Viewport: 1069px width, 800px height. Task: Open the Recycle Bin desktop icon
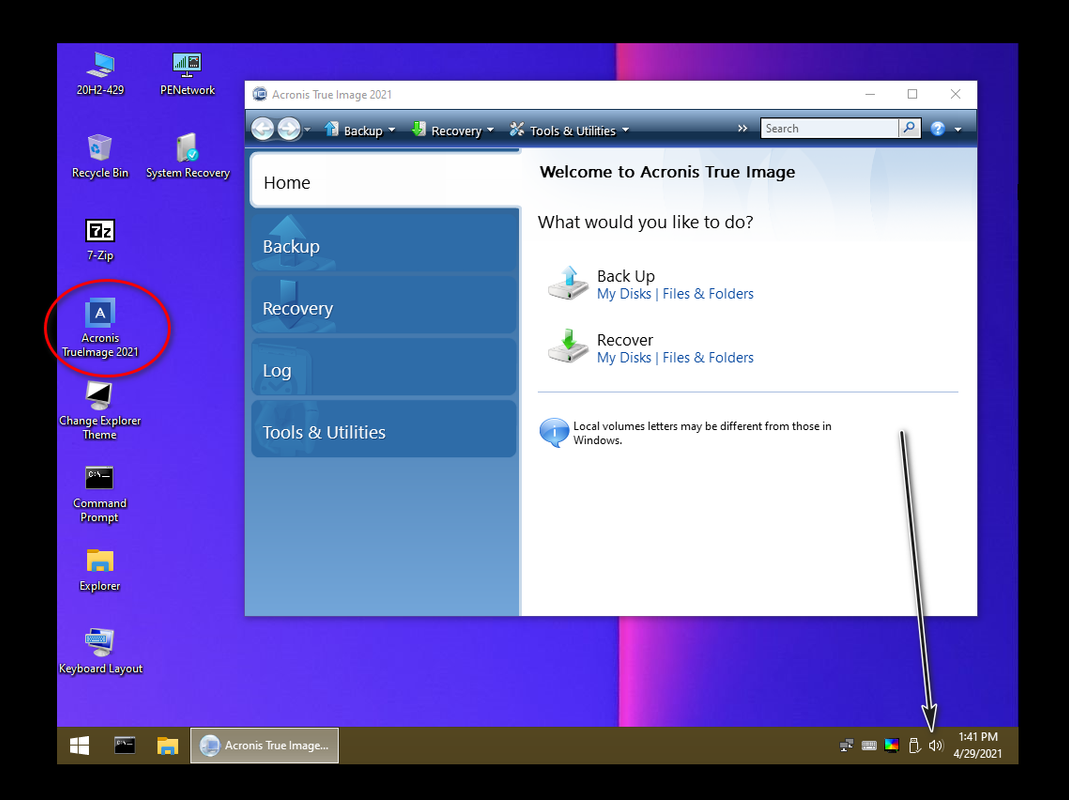coord(100,156)
